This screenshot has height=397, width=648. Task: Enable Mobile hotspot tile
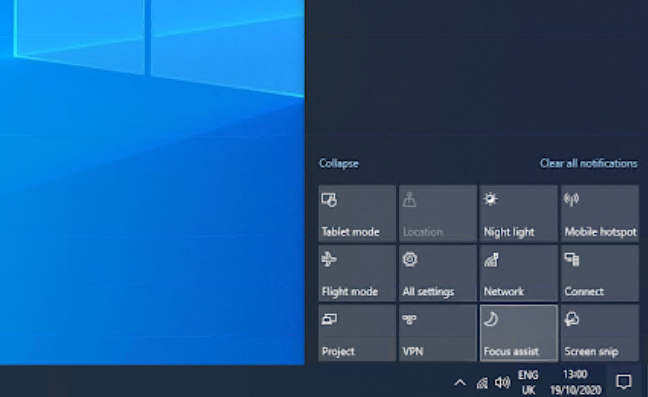pos(600,214)
